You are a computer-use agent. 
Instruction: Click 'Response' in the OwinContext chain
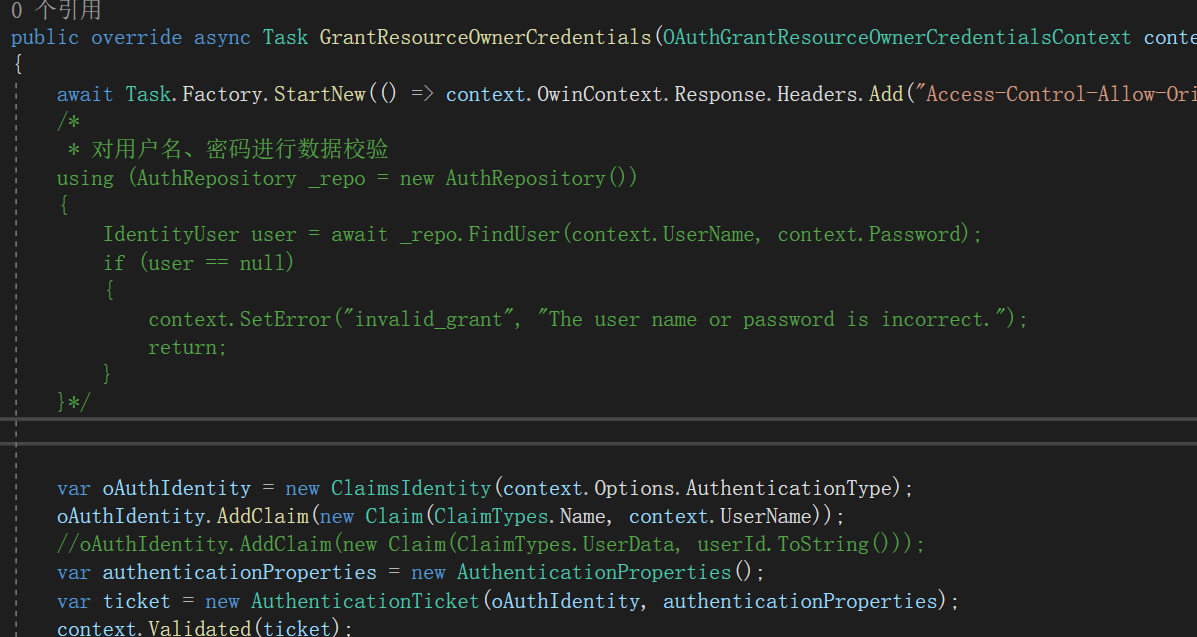[720, 94]
